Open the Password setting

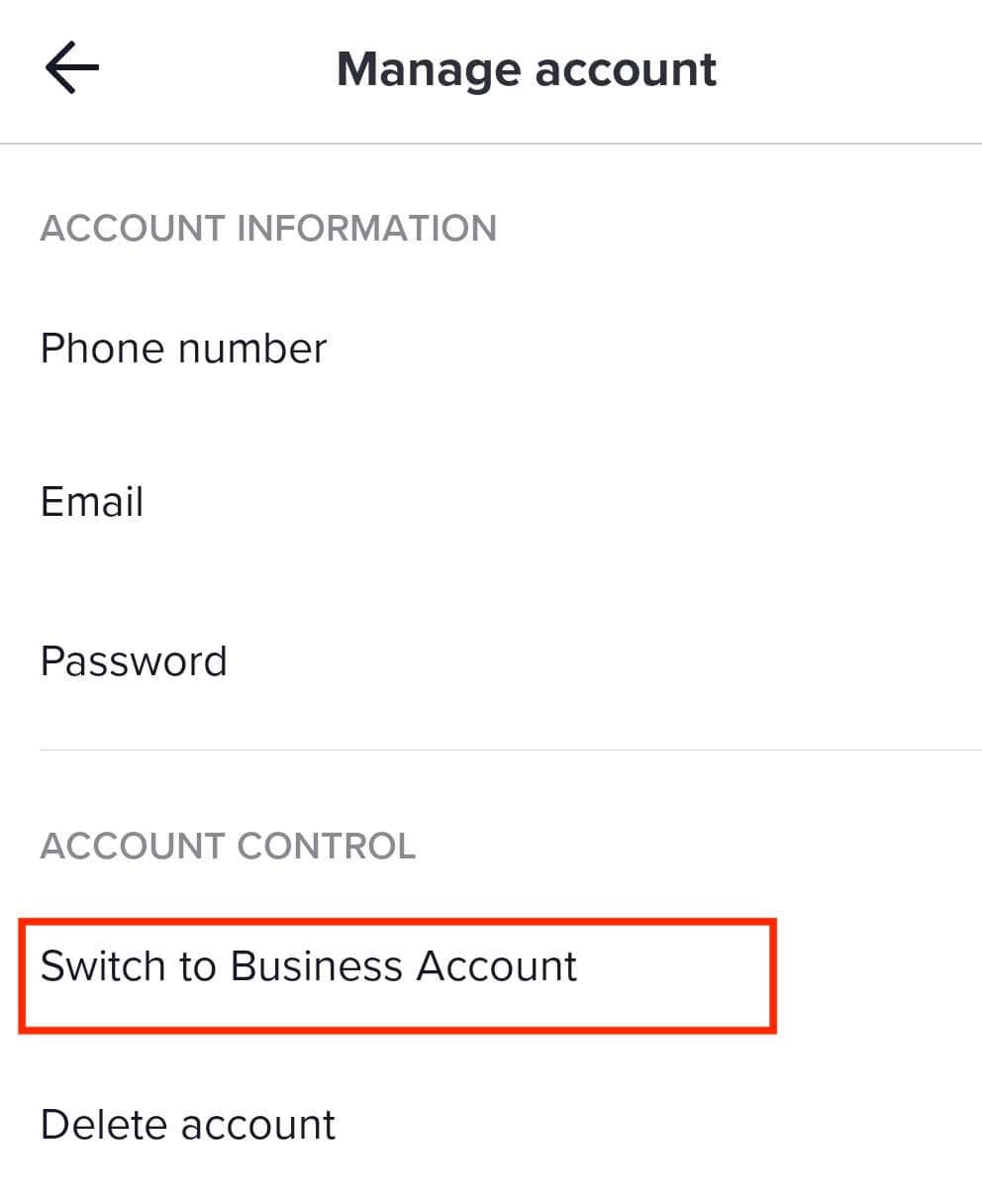[x=134, y=661]
